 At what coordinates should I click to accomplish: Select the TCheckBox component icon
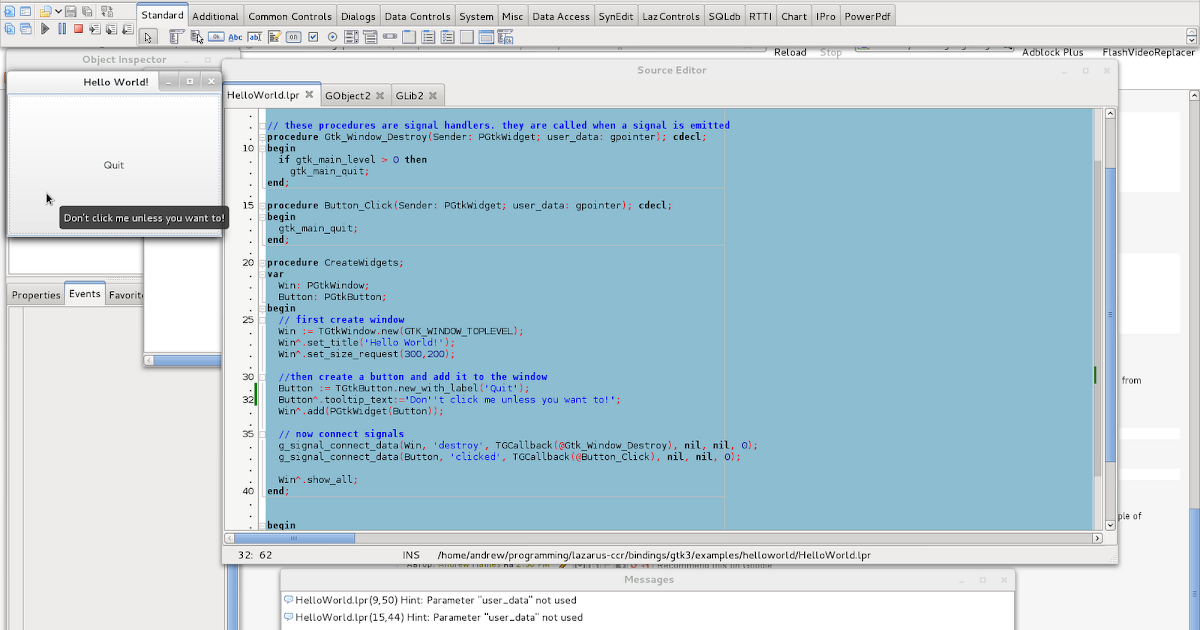[313, 37]
